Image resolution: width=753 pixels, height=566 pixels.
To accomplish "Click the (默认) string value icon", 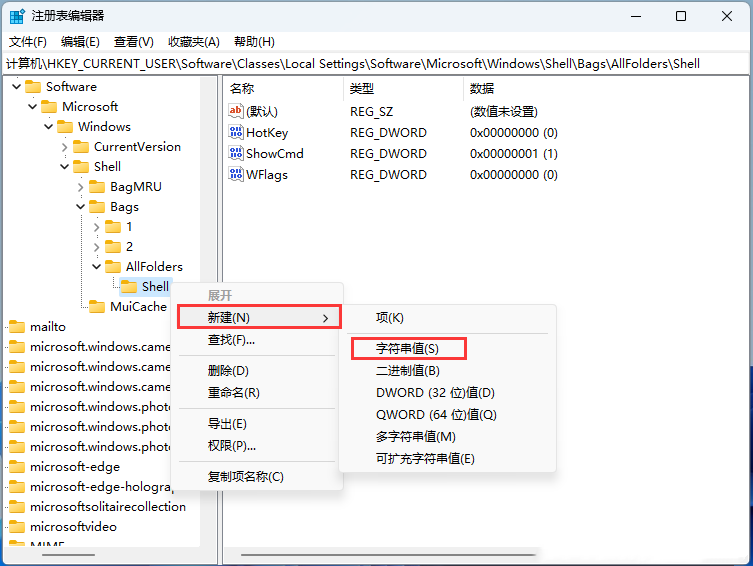I will click(x=236, y=111).
